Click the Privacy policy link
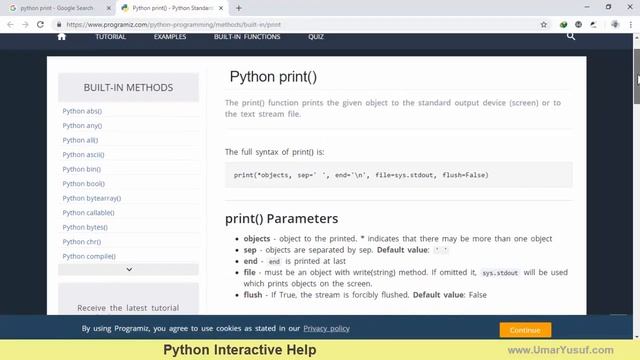Screen dimensions: 640x360 click(x=327, y=329)
